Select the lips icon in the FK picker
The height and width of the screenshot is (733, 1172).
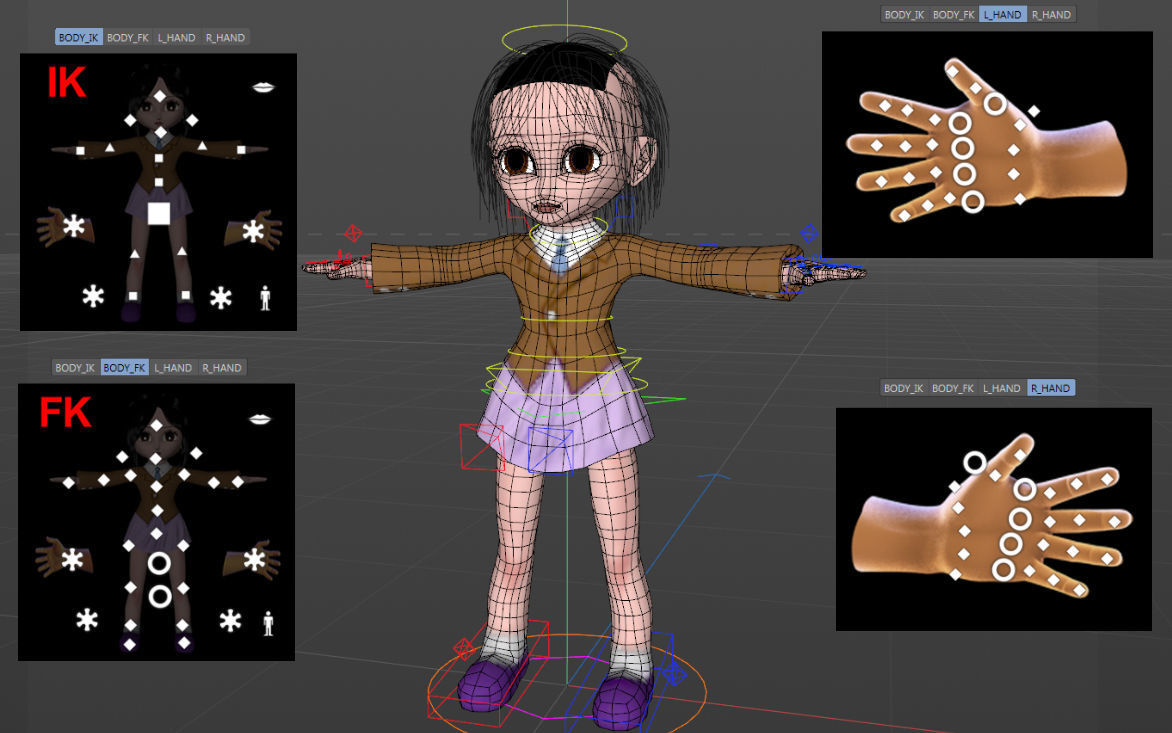(x=261, y=418)
